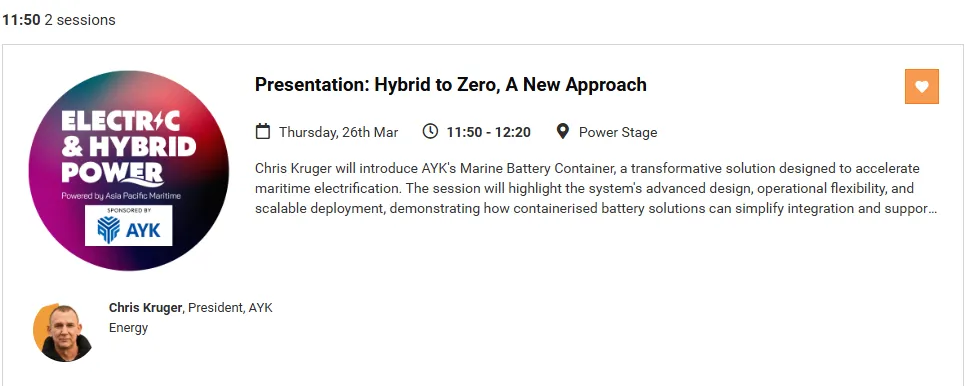Favorite the session with the heart button

click(x=922, y=86)
